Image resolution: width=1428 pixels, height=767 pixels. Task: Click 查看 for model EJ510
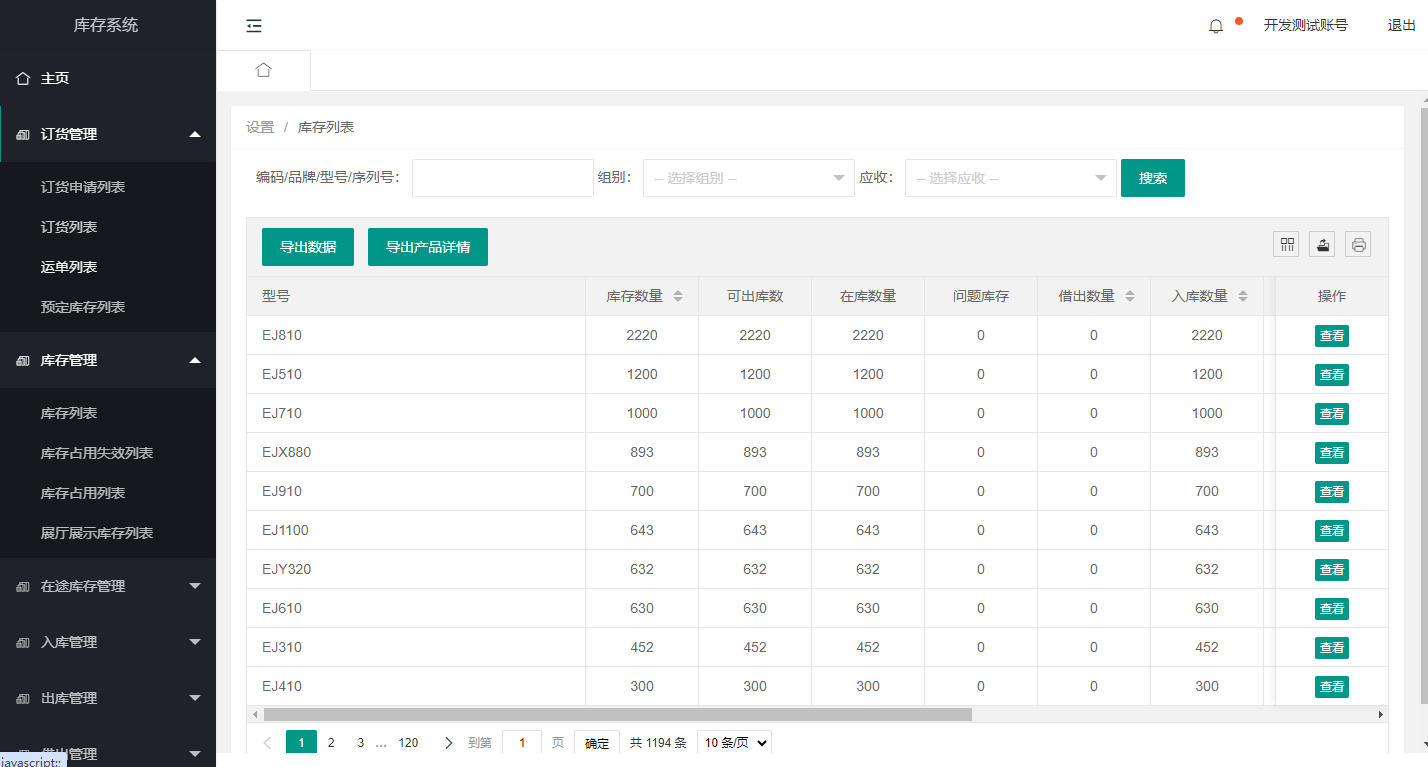click(1332, 375)
